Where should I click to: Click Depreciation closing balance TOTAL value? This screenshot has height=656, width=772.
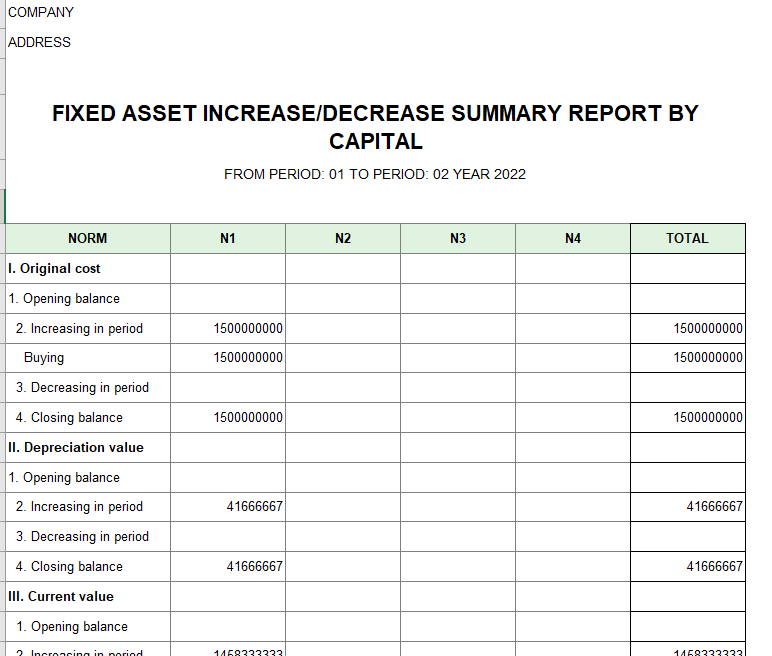(714, 567)
